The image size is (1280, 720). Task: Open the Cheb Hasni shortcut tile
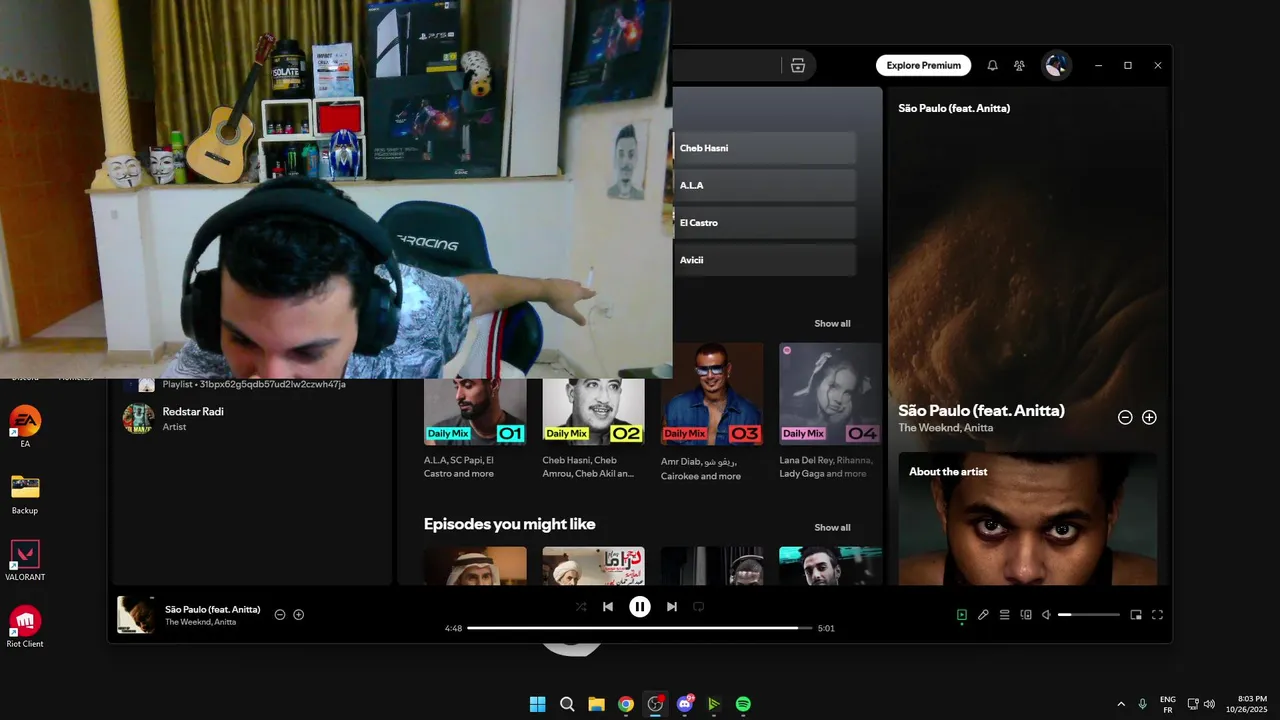click(765, 148)
